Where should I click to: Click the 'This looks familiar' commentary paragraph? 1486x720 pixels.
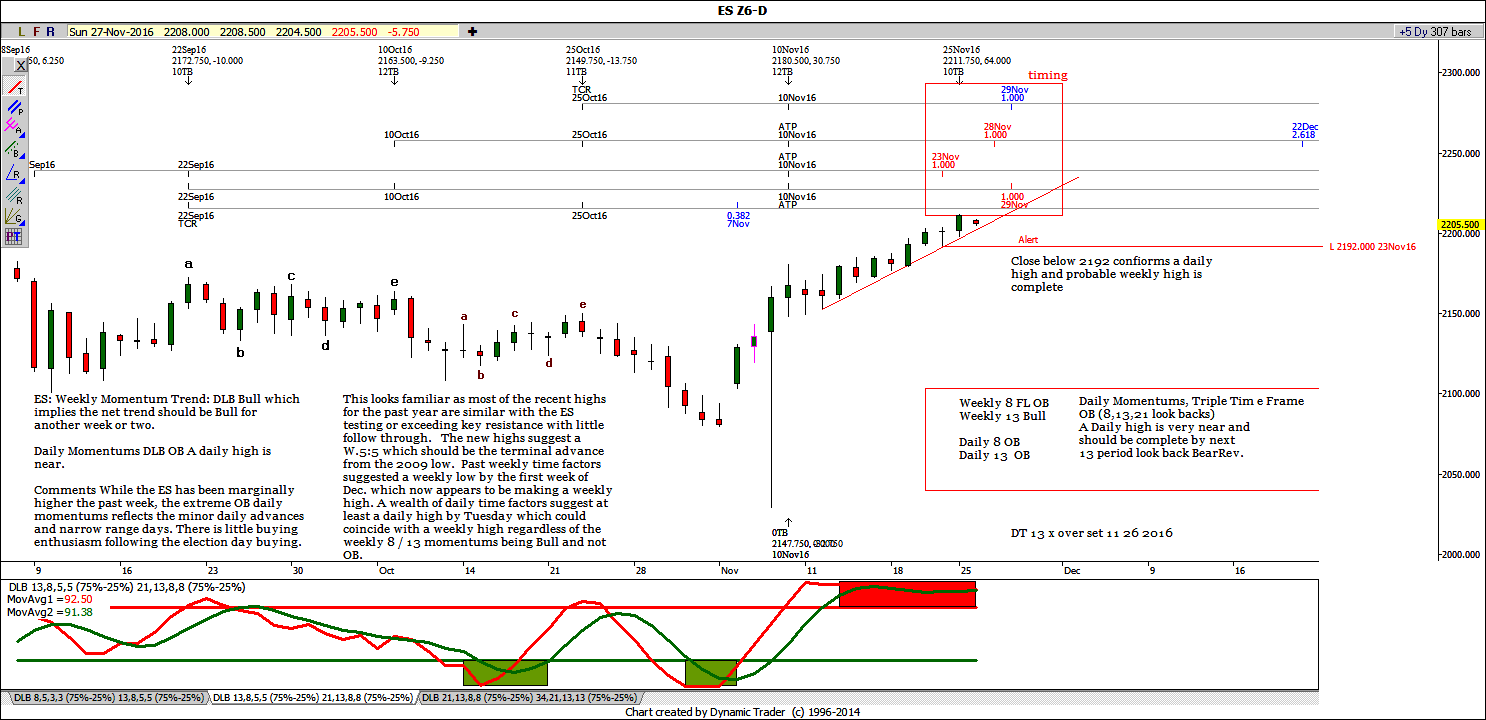tap(478, 476)
